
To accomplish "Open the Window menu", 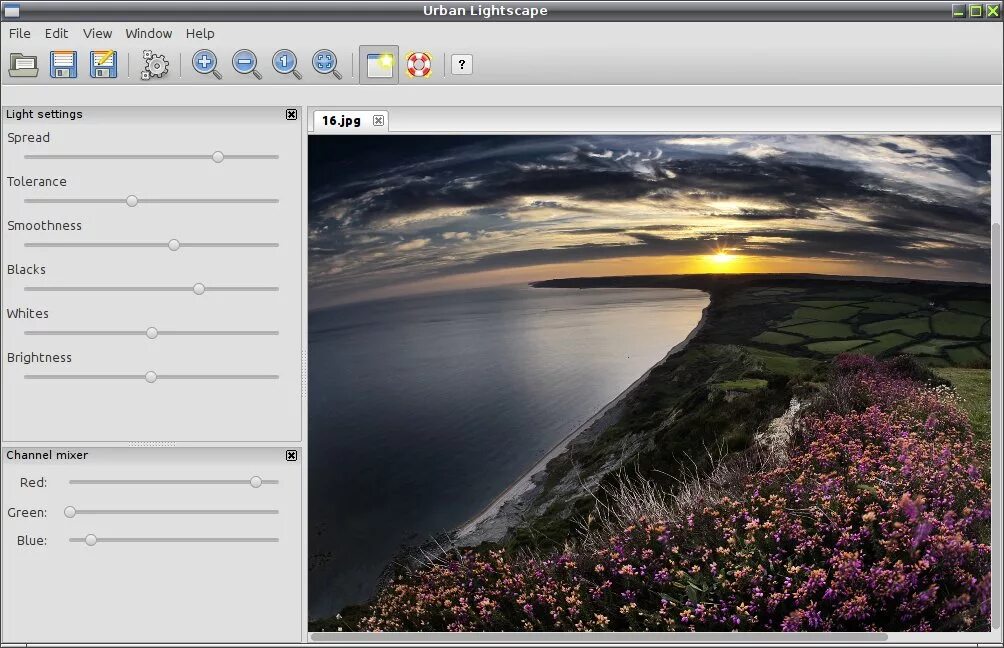I will coord(148,33).
